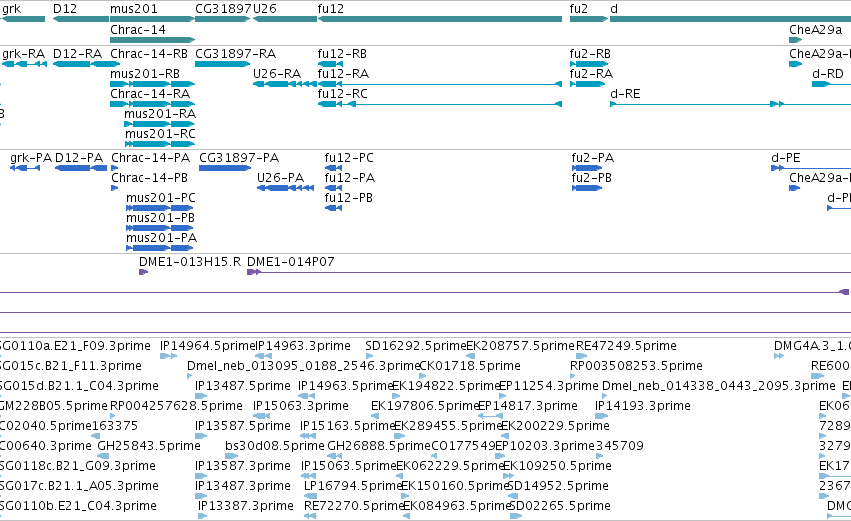Select the mus201-PC protein label

(161, 198)
